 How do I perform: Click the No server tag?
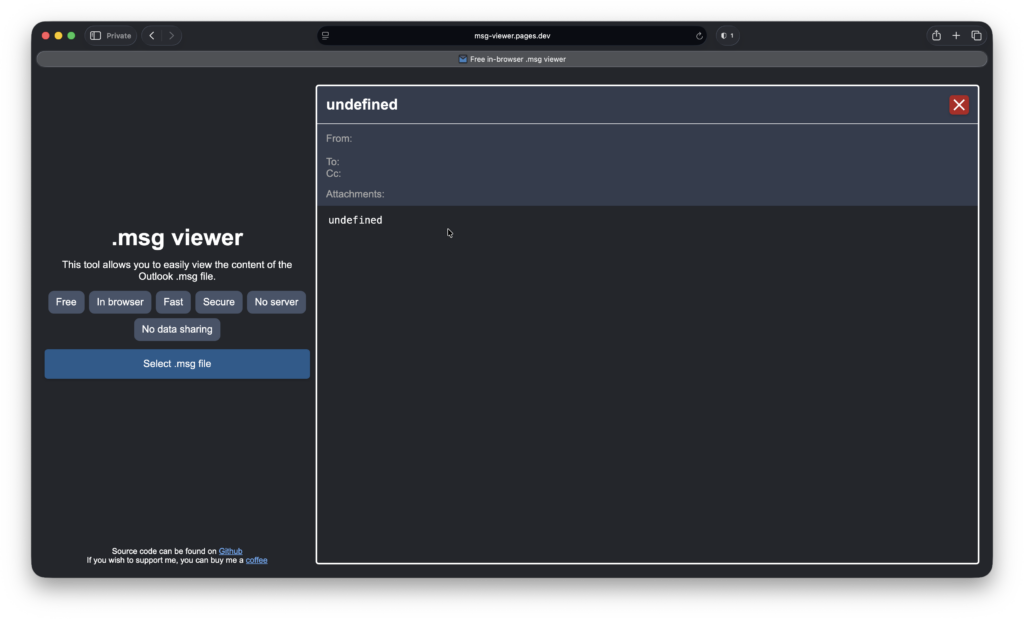point(276,302)
